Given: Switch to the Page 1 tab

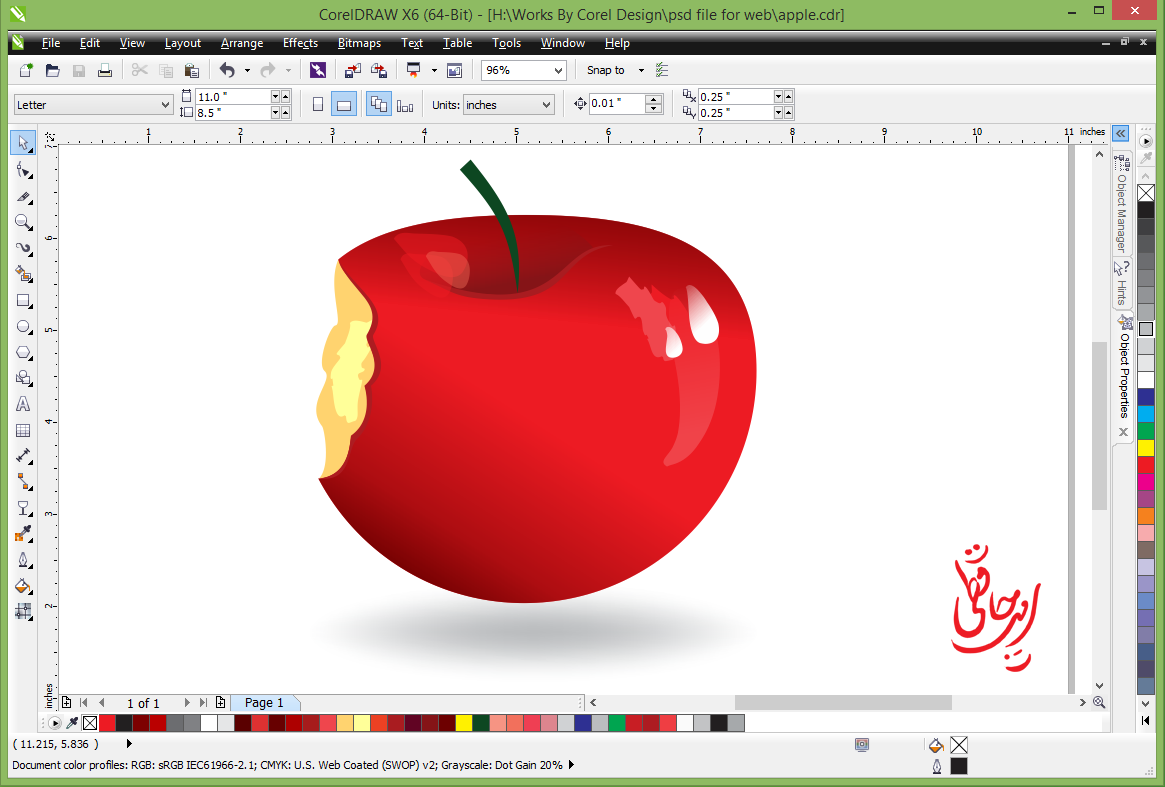Looking at the screenshot, I should point(264,703).
